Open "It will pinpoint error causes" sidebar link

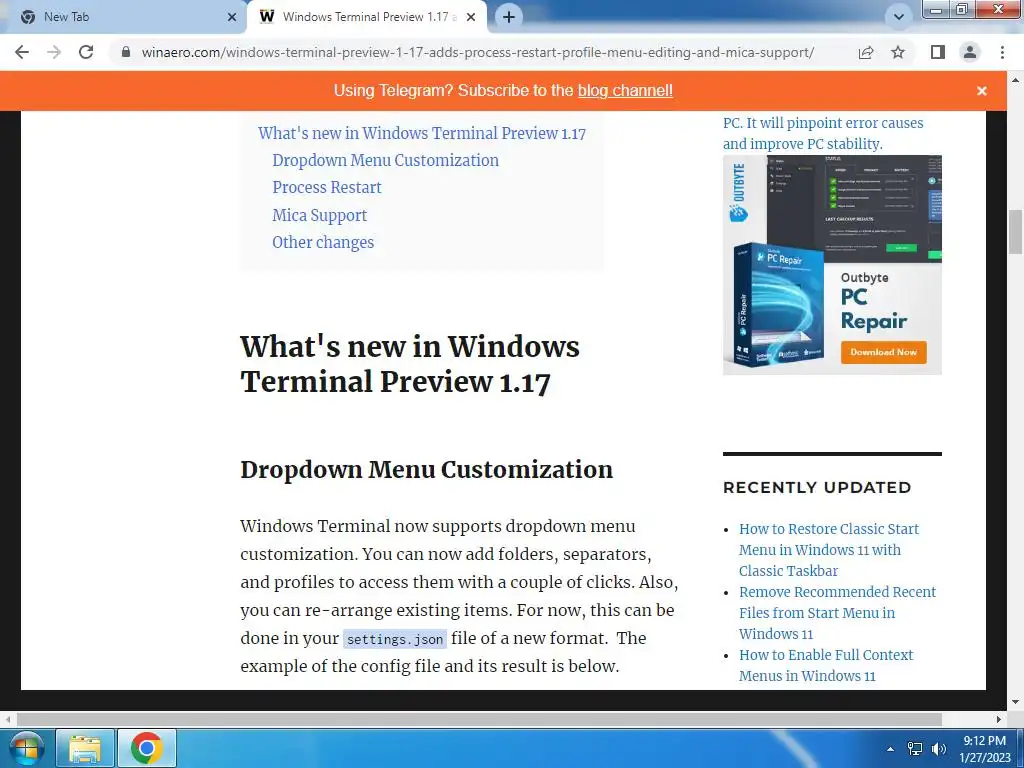click(x=823, y=133)
